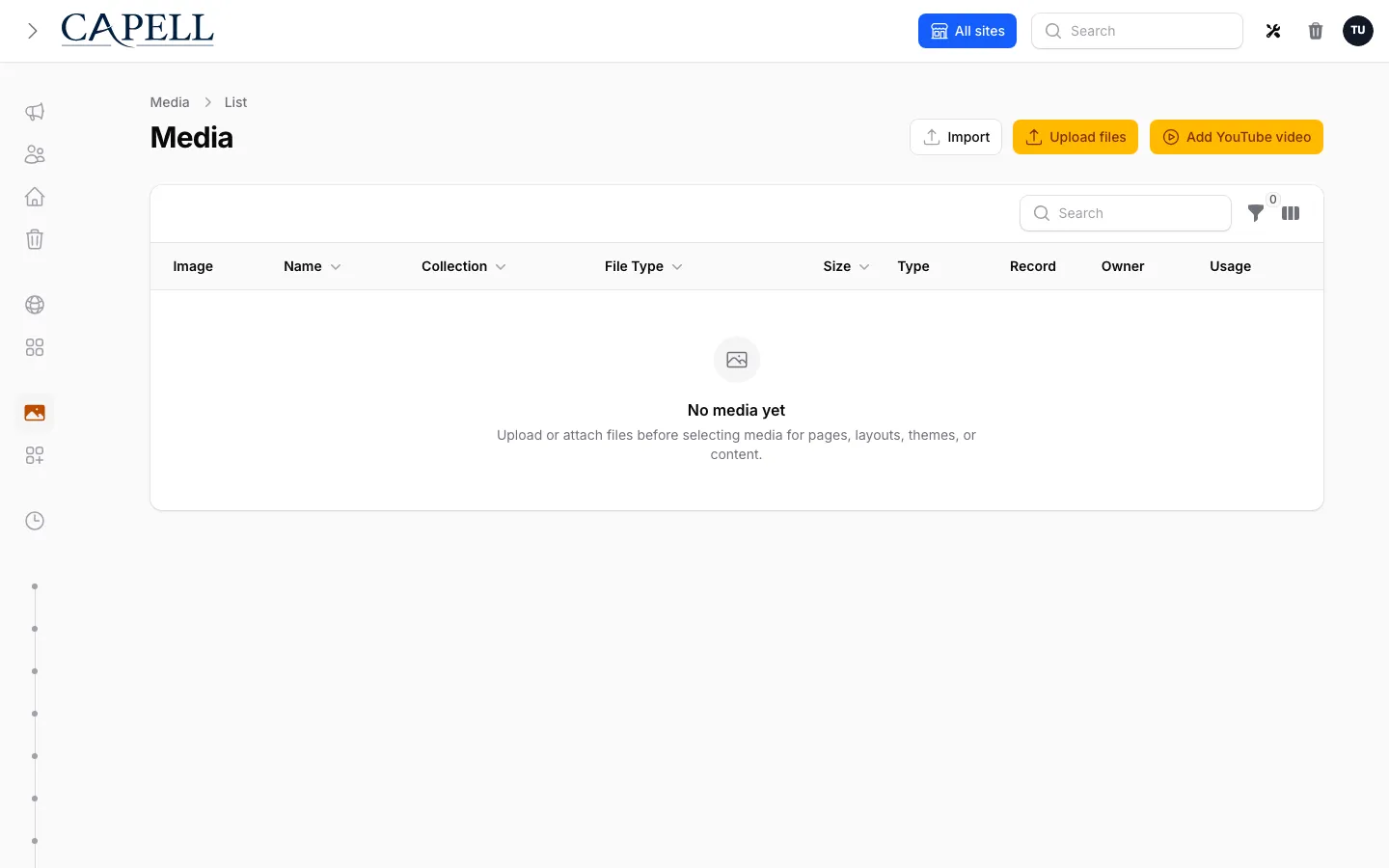Open the table filter funnel icon
The image size is (1389, 868).
1256,213
